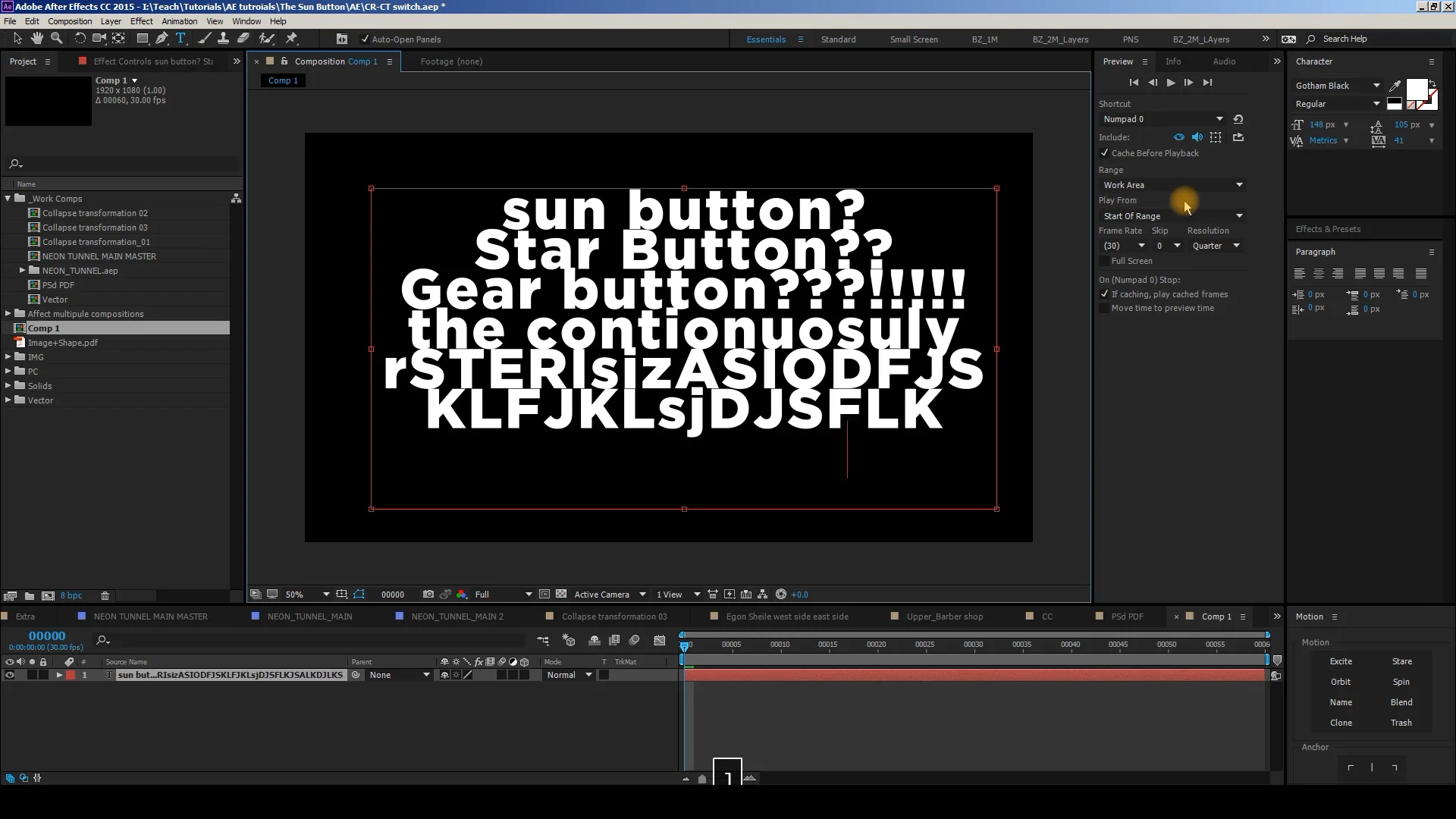The height and width of the screenshot is (819, 1456).
Task: Click the Play button in Preview panel
Action: point(1170,83)
